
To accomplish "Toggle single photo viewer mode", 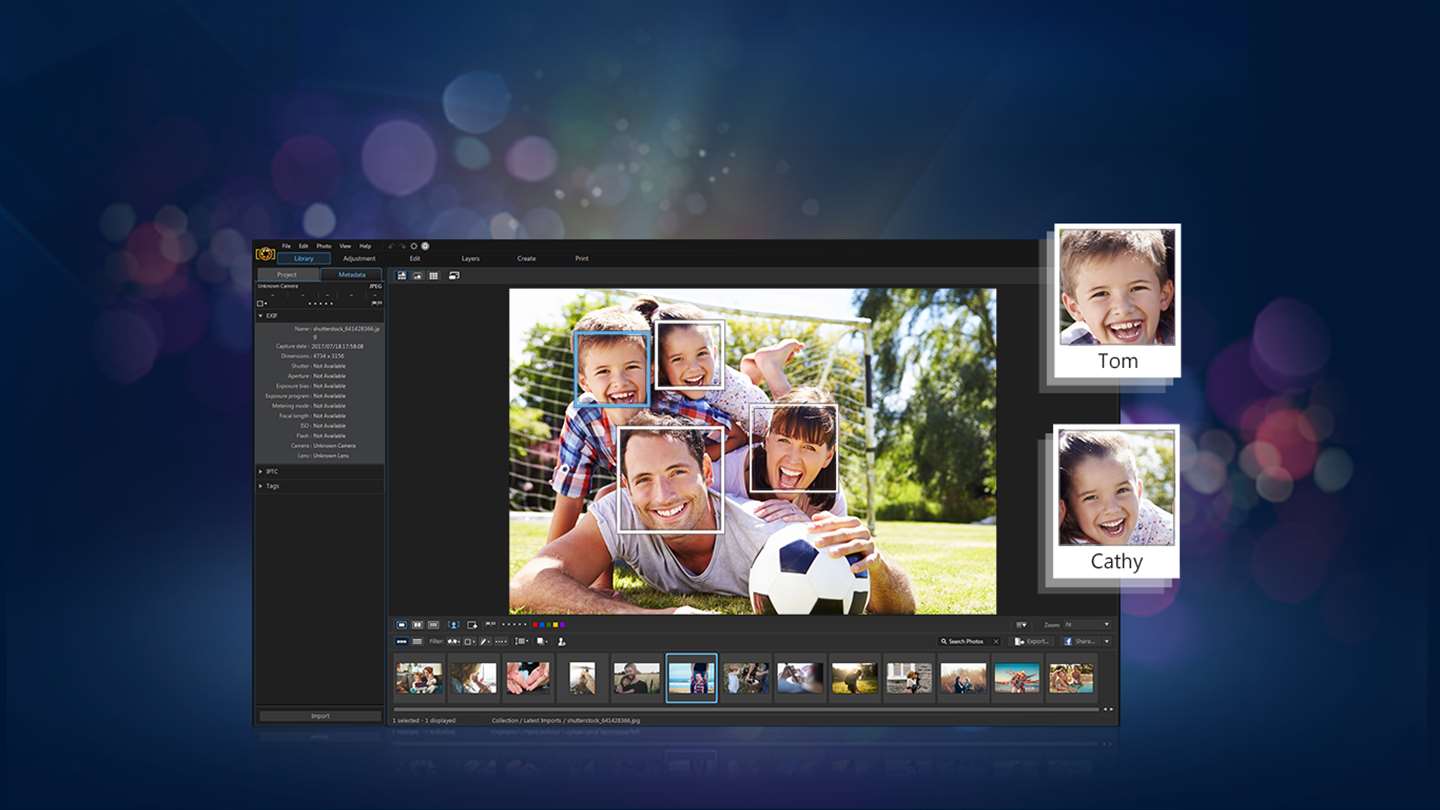I will (x=402, y=624).
